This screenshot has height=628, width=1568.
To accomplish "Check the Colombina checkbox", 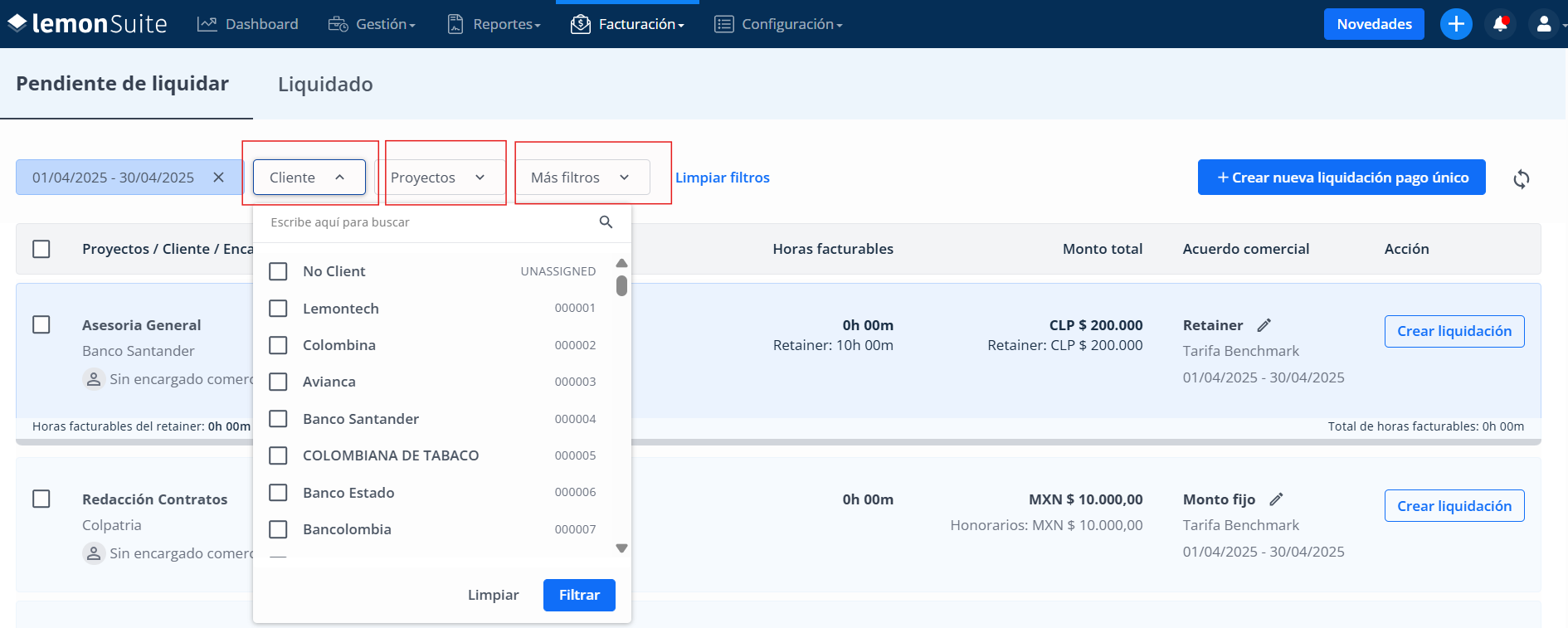I will click(x=279, y=345).
